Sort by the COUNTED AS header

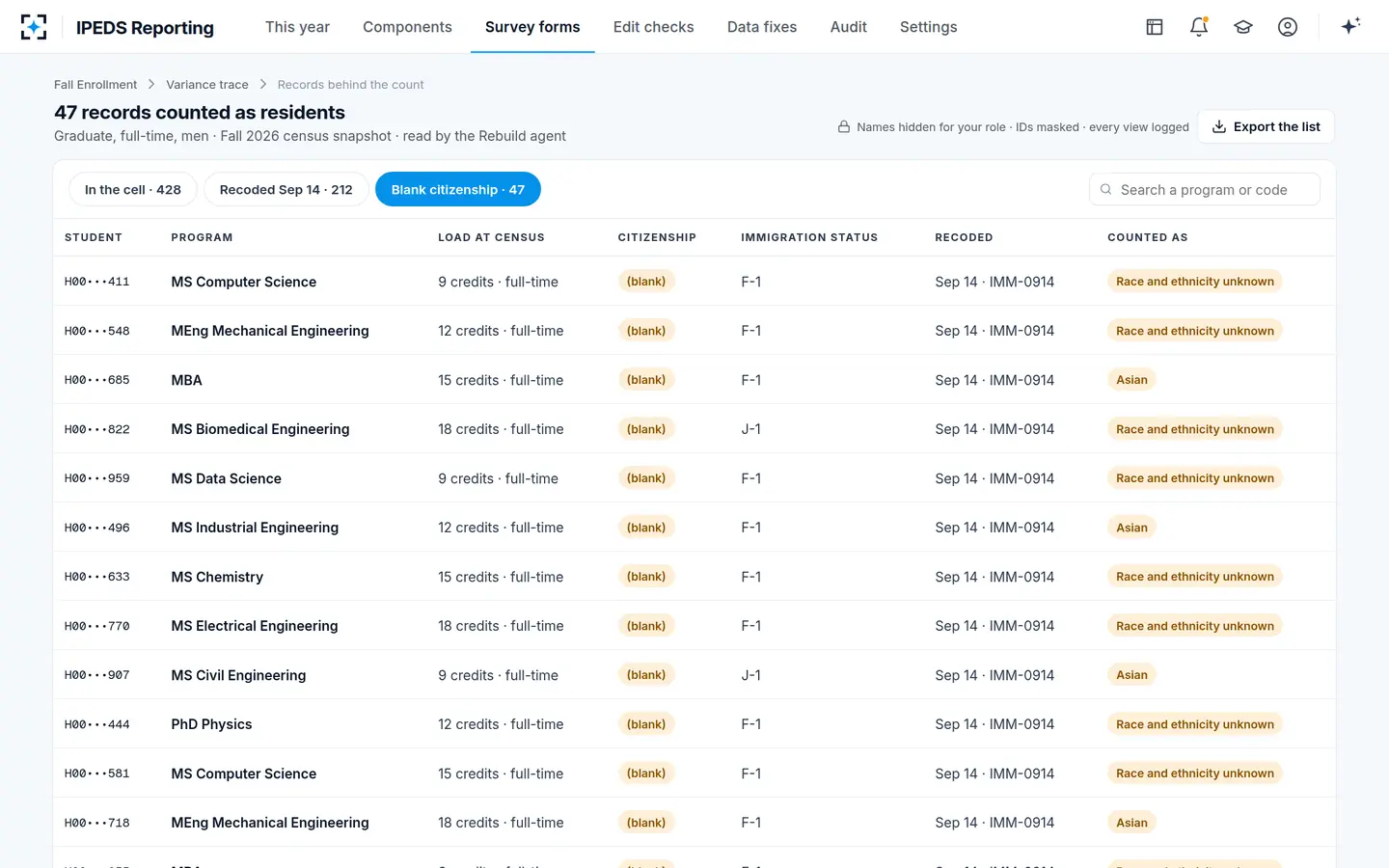1148,237
